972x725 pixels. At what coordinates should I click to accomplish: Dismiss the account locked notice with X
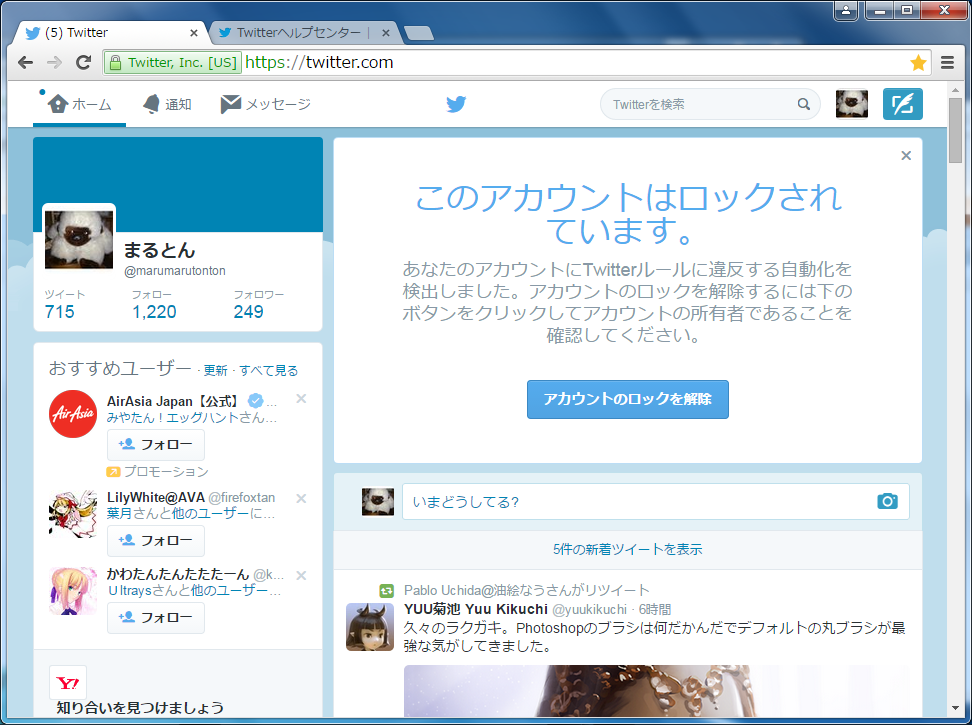[906, 156]
